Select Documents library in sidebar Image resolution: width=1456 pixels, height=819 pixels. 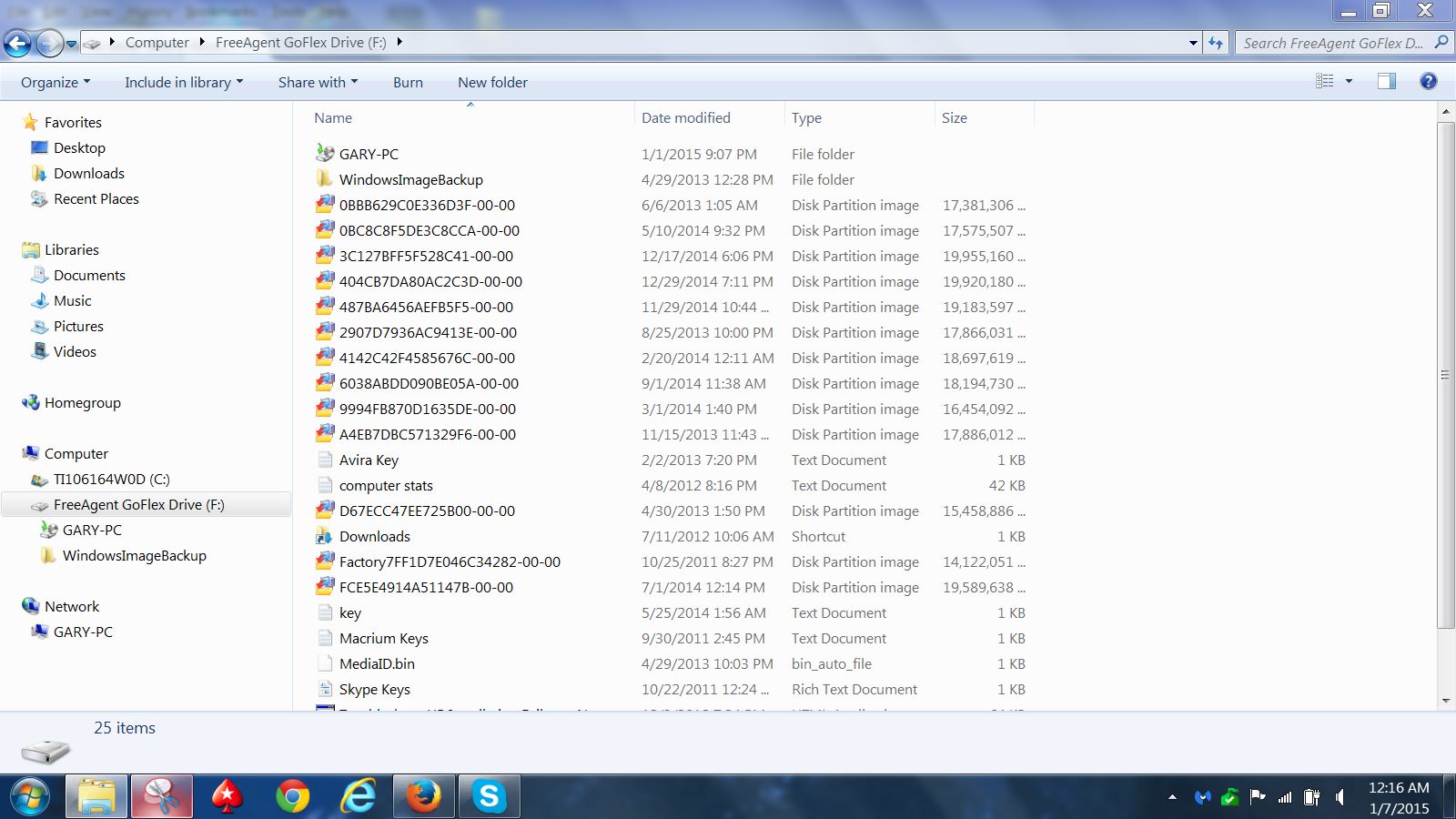point(89,275)
